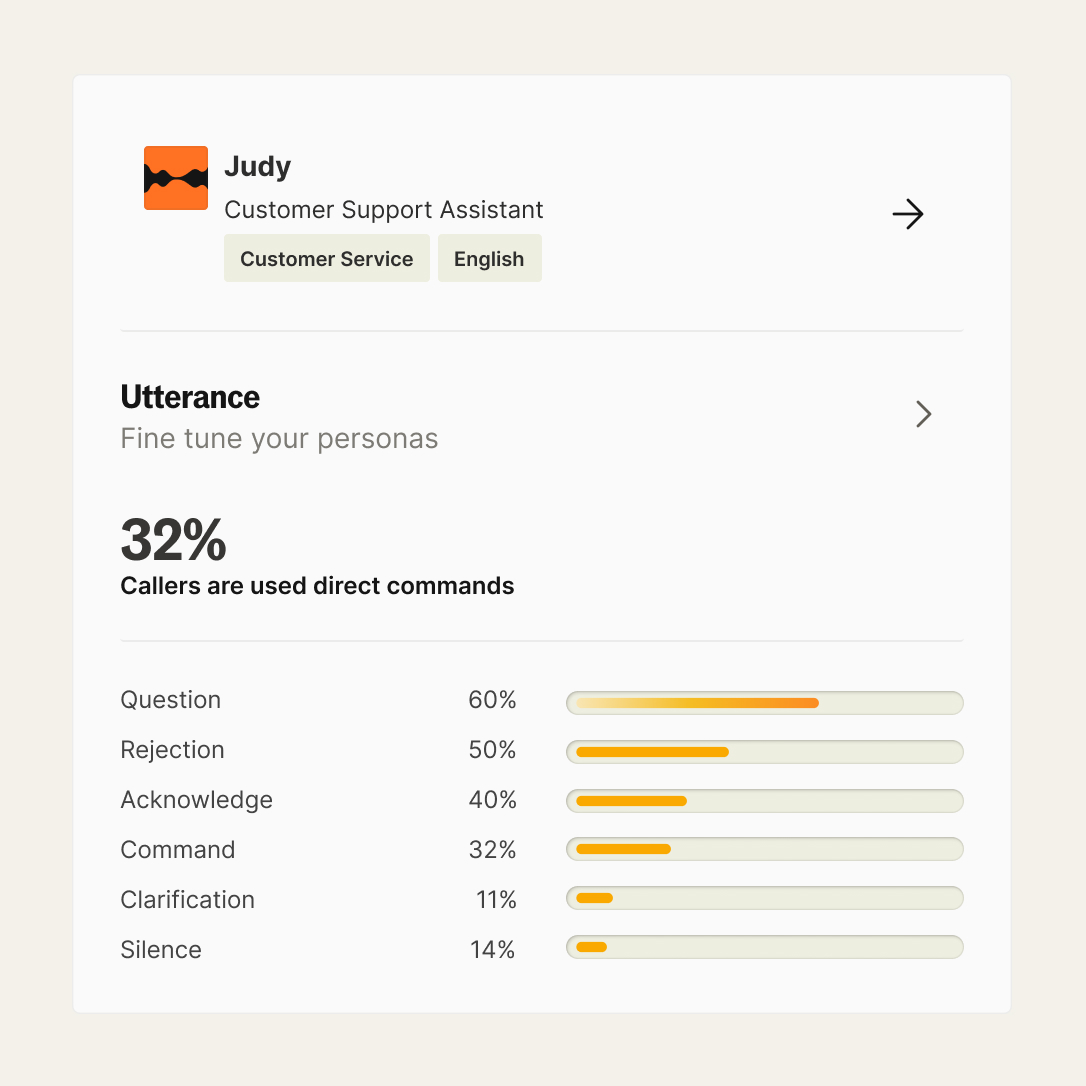Click the Callers are used direct commands label

point(317,586)
